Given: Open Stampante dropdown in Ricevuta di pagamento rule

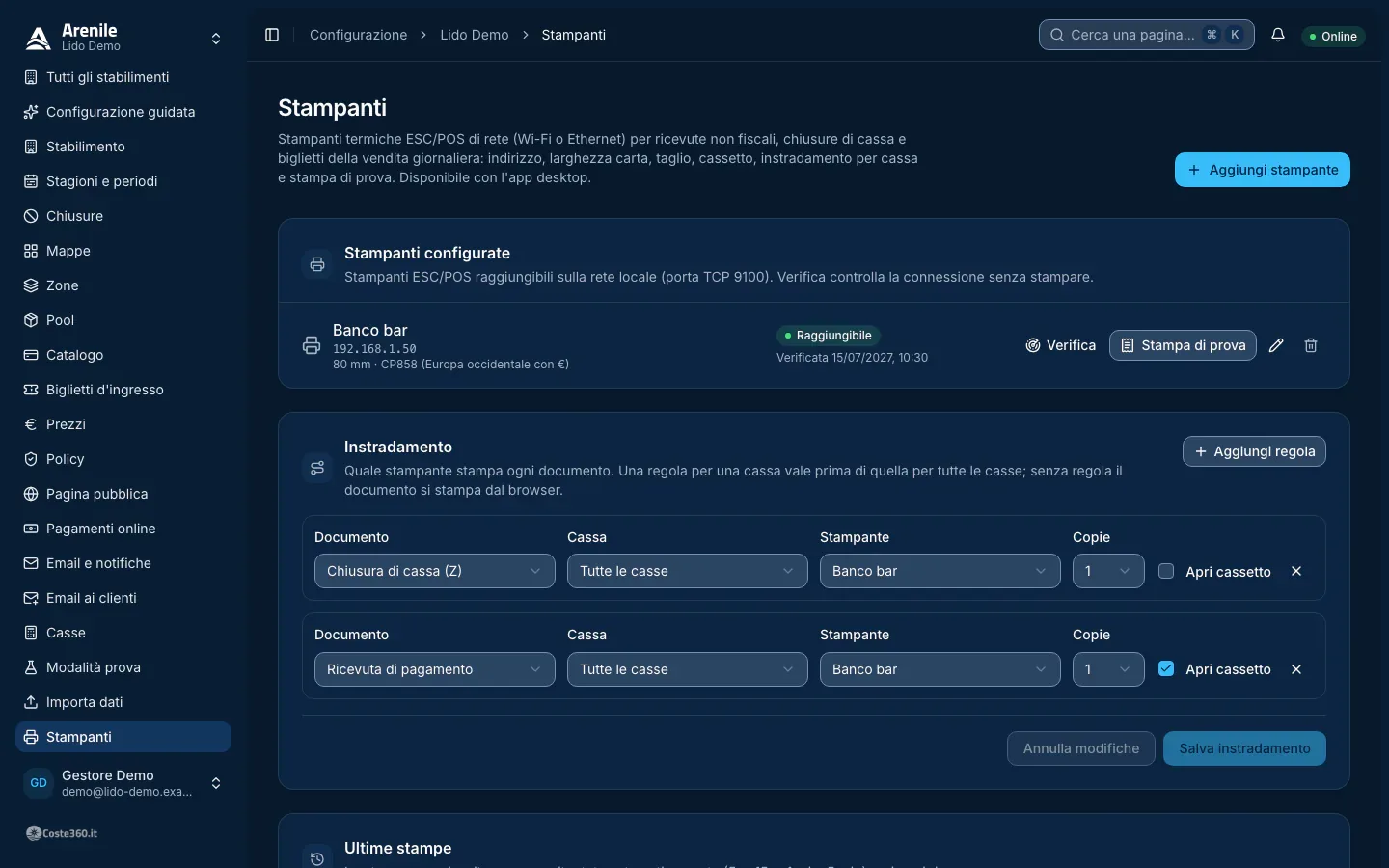Looking at the screenshot, I should [x=940, y=669].
